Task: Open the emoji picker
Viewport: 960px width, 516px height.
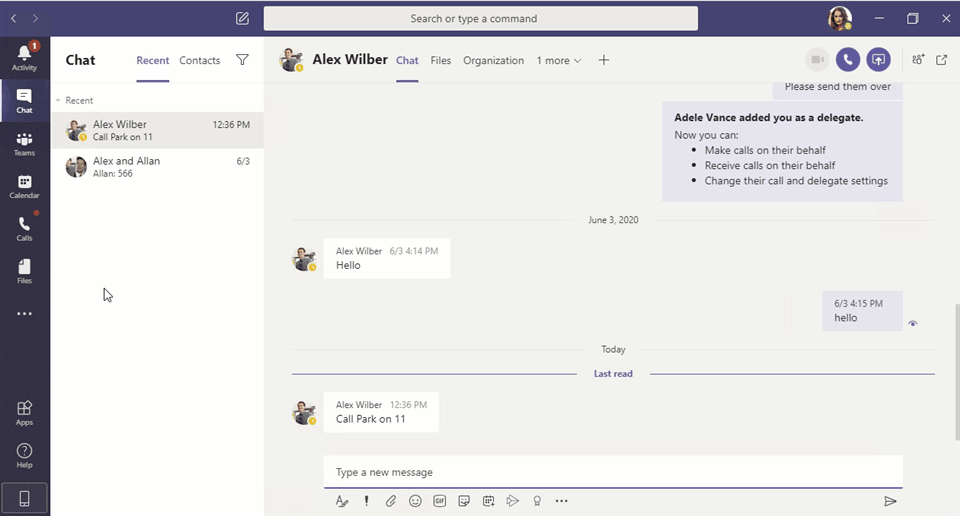Action: (415, 501)
